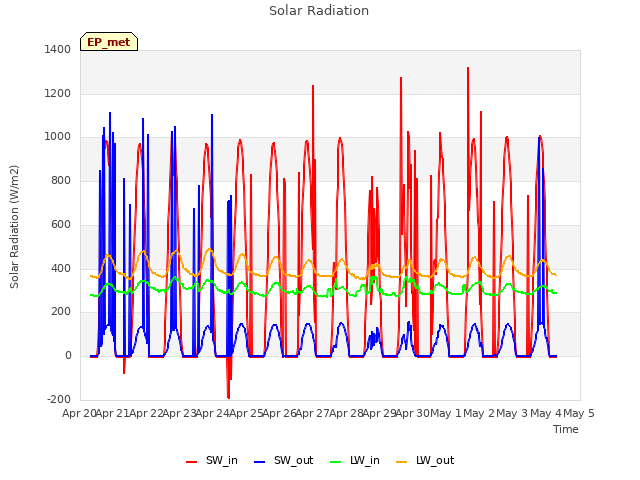
Task: Click the green LW_in legend swatch
Action: 335,462
